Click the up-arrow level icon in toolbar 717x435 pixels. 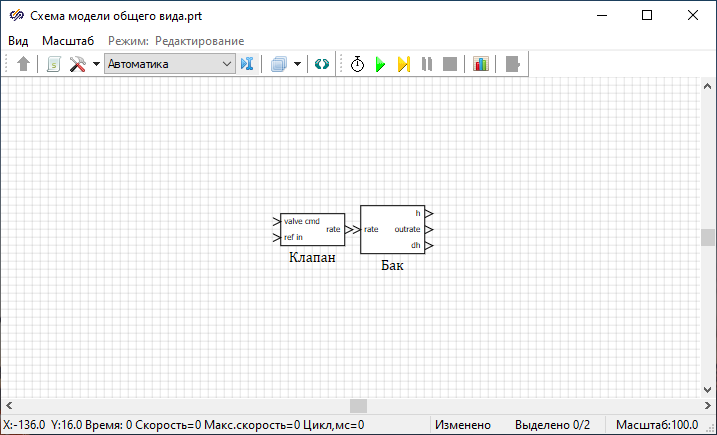24,64
